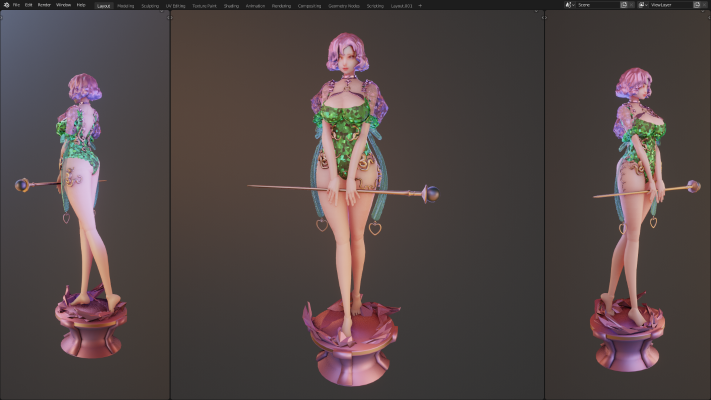Image resolution: width=711 pixels, height=400 pixels.
Task: Open the File menu
Action: pos(16,5)
